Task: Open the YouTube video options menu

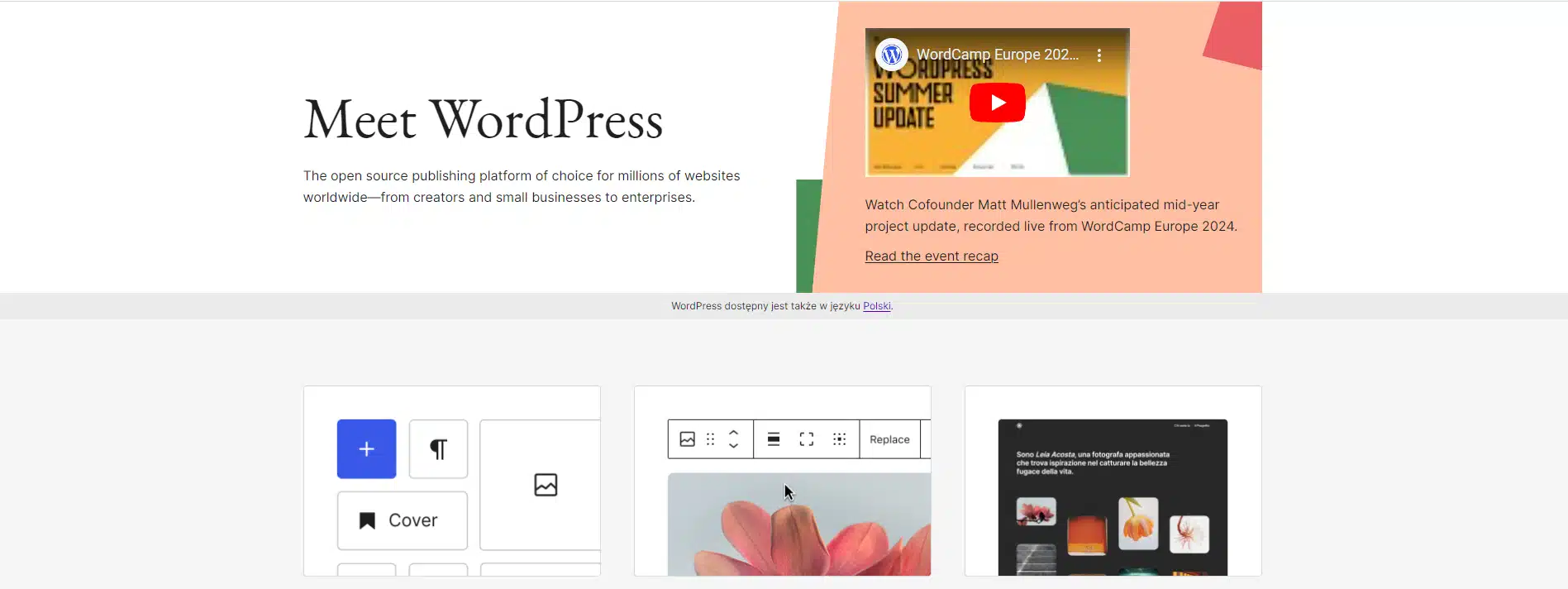Action: (1099, 55)
